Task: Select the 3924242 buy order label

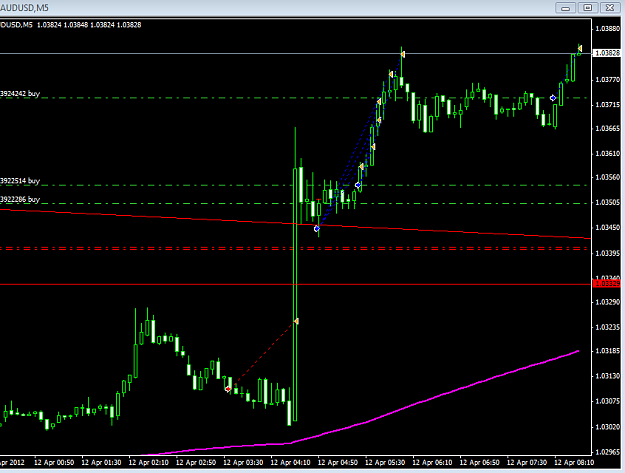Action: click(x=20, y=94)
